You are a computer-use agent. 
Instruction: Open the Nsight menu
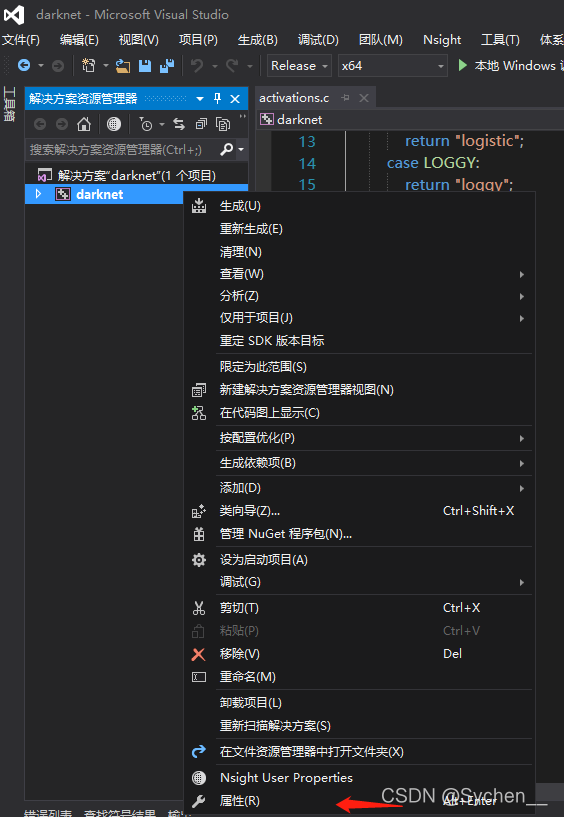pyautogui.click(x=442, y=40)
